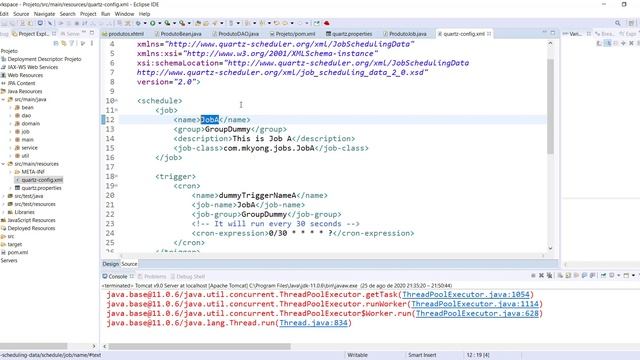640x360 pixels.
Task: Toggle Show Logical Structure in Variables view
Action: pyautogui.click(x=607, y=43)
